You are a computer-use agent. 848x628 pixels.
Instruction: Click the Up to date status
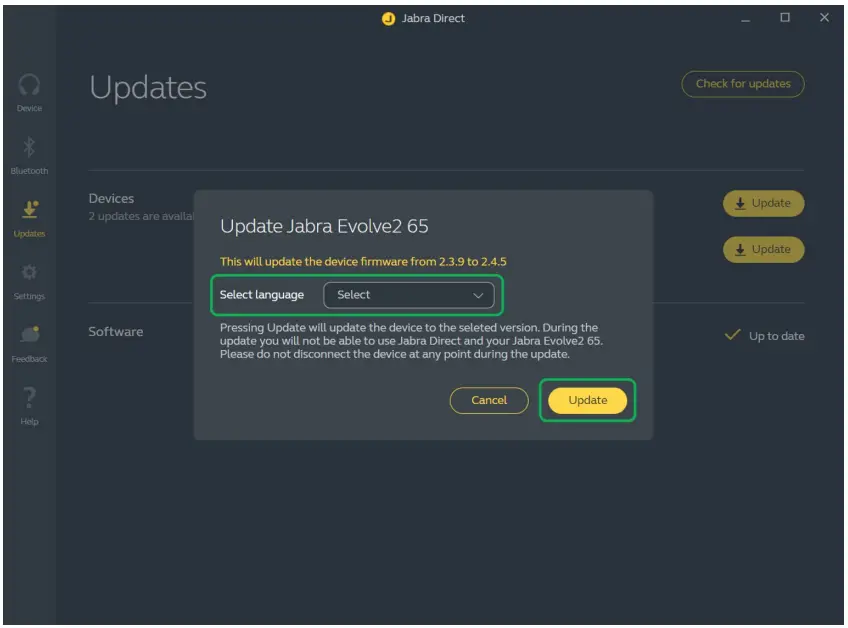[x=764, y=336]
